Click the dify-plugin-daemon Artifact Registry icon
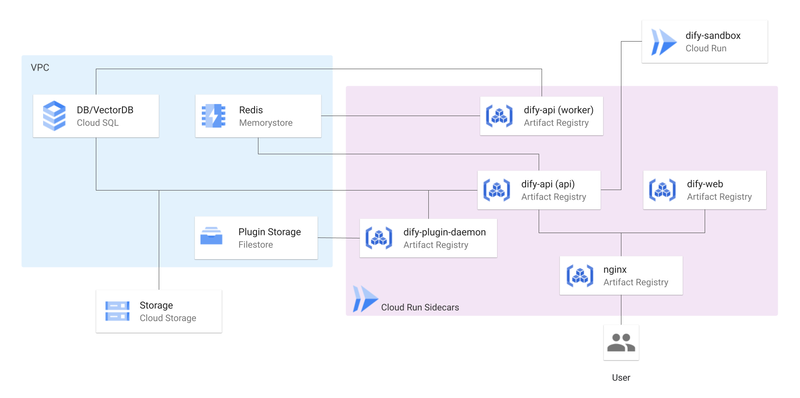This screenshot has height=398, width=800. point(378,238)
